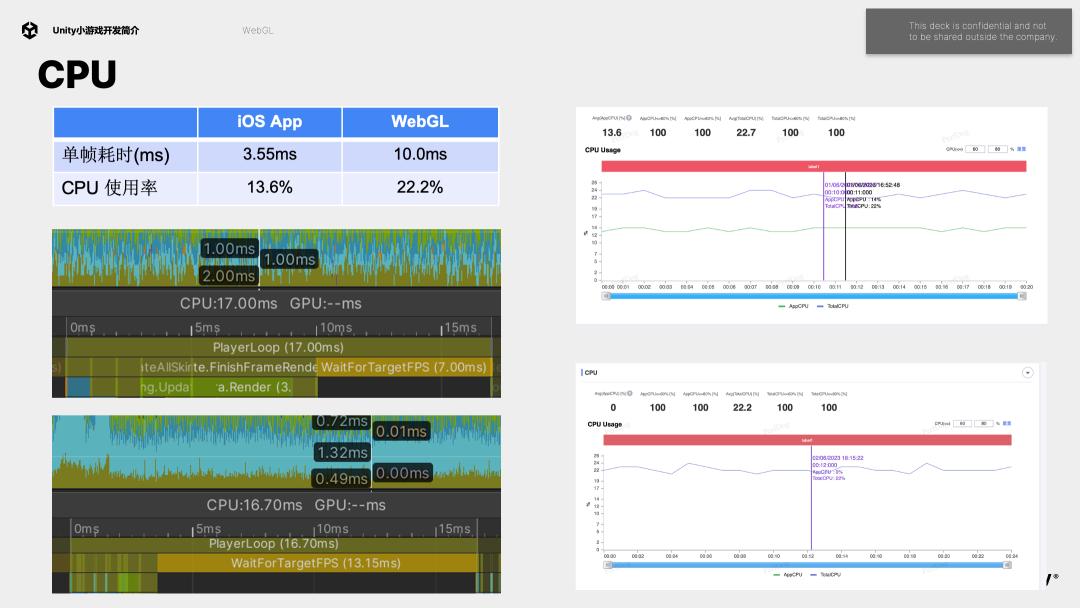Image resolution: width=1080 pixels, height=608 pixels.
Task: Click the blue reset link in top chart
Action: 1021,149
